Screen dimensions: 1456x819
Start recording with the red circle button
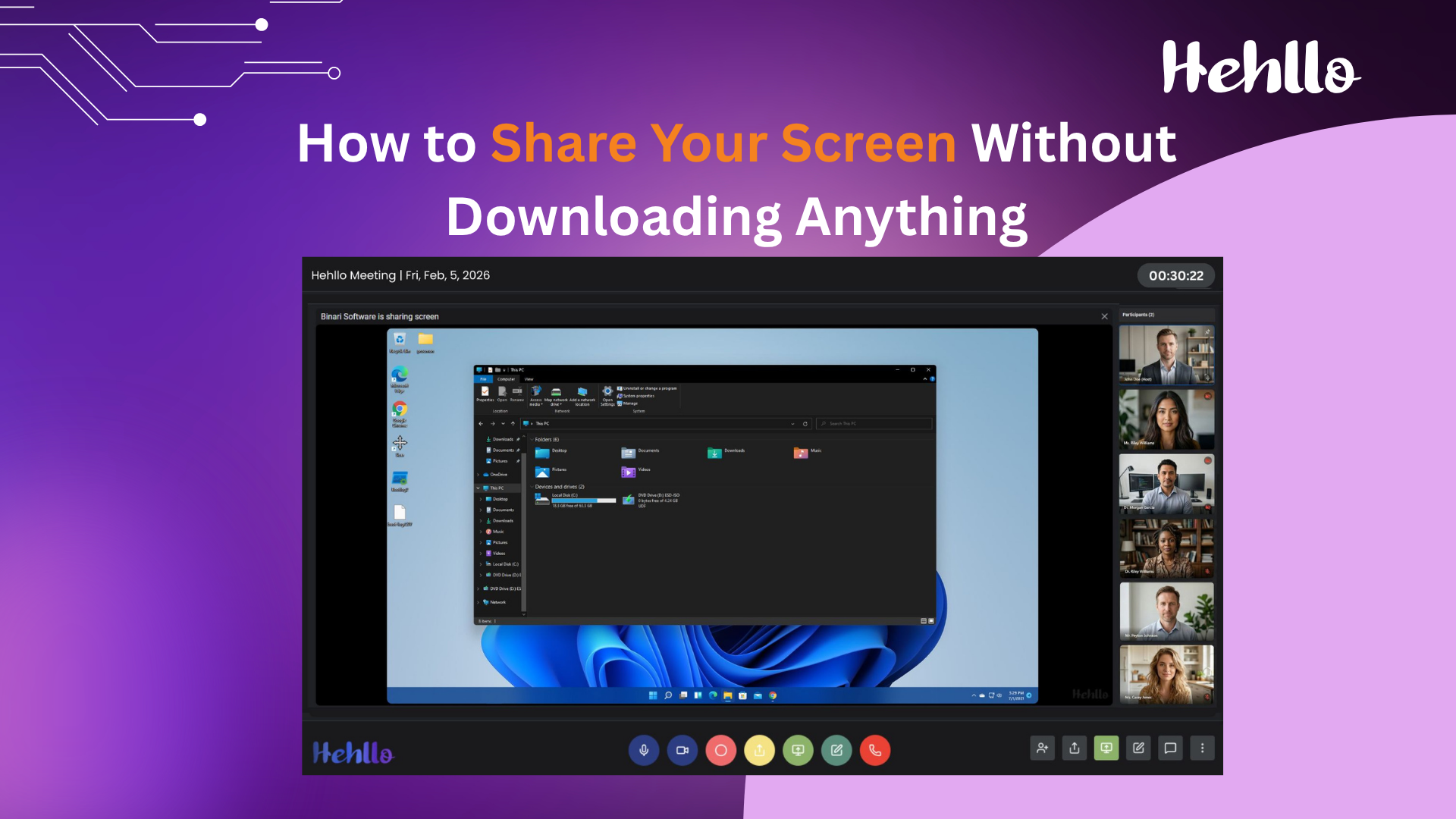[x=721, y=750]
